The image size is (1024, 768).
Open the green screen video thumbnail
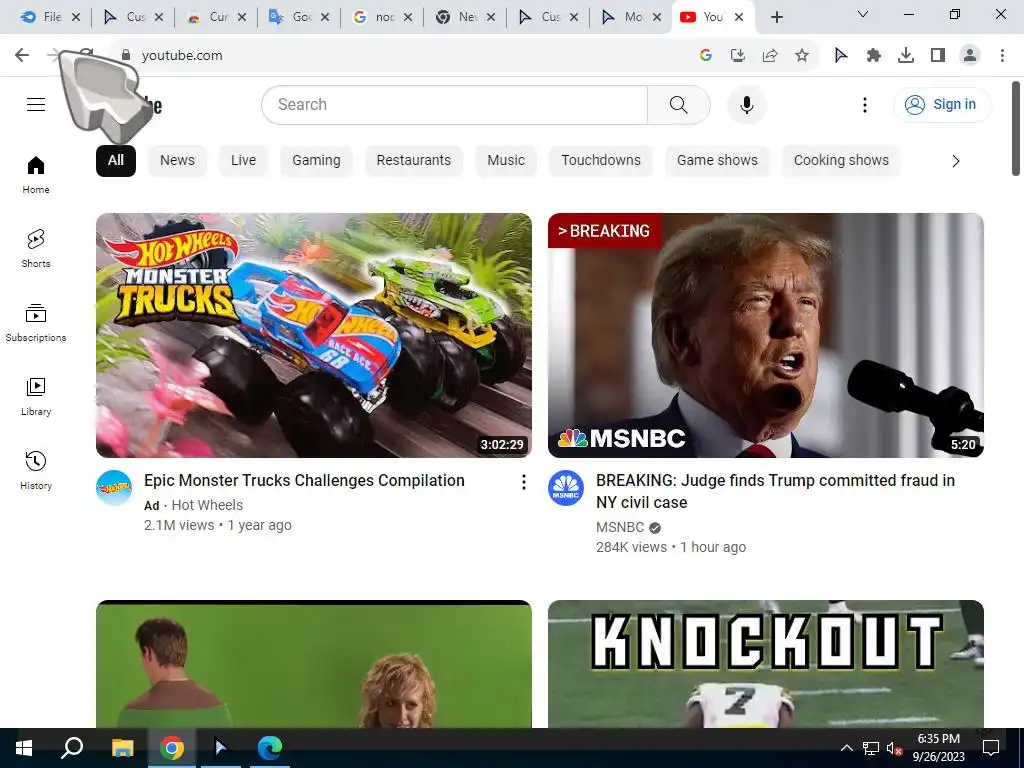[x=313, y=664]
